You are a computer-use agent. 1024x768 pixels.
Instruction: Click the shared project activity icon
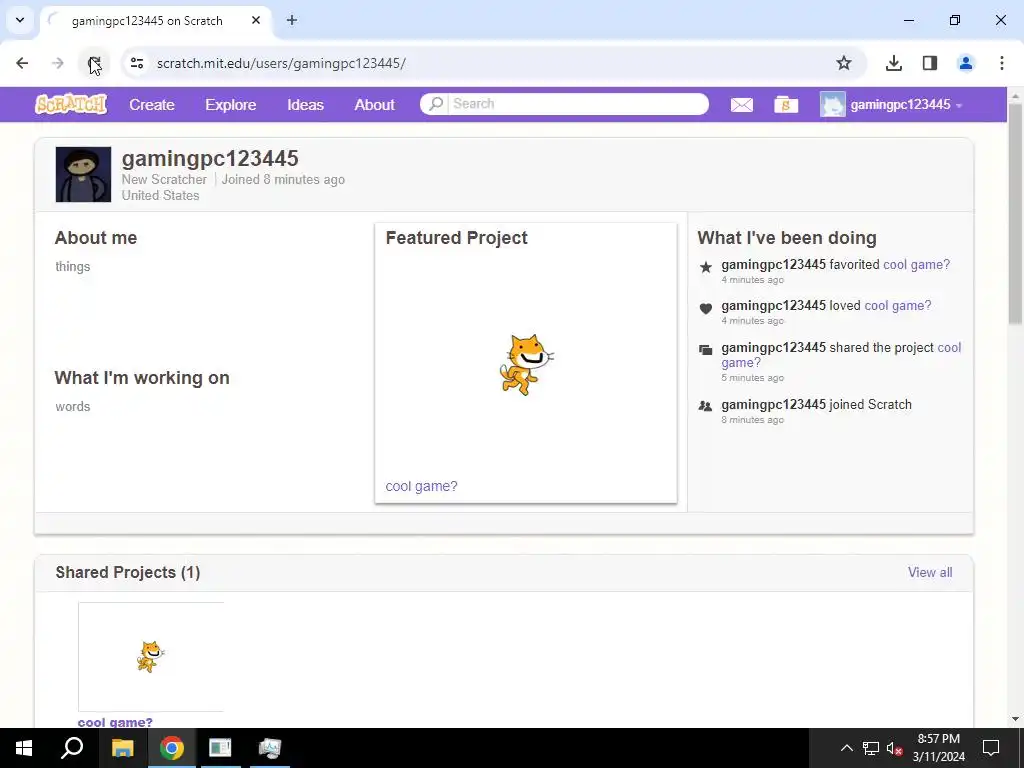point(705,350)
